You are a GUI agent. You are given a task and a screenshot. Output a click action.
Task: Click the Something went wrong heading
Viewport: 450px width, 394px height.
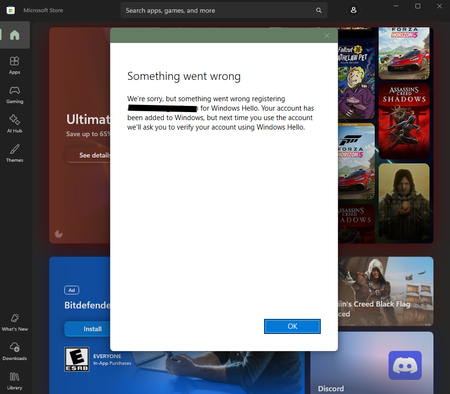click(184, 76)
